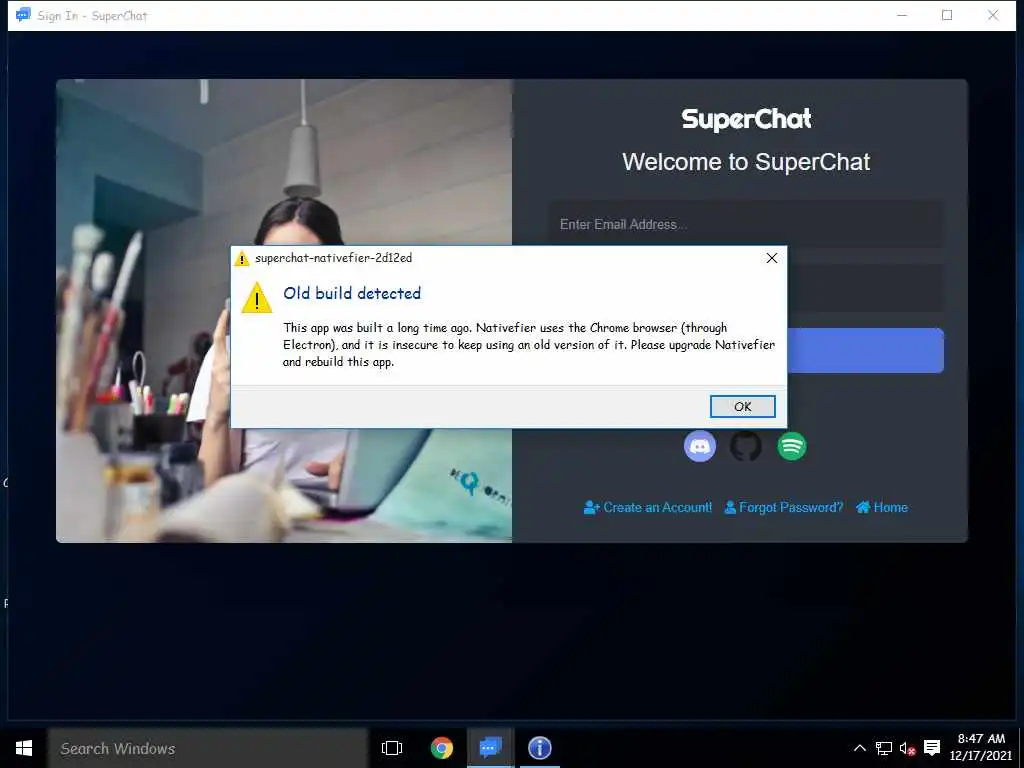The image size is (1024, 768).
Task: Click the SuperChat icon in the title bar
Action: pos(24,15)
